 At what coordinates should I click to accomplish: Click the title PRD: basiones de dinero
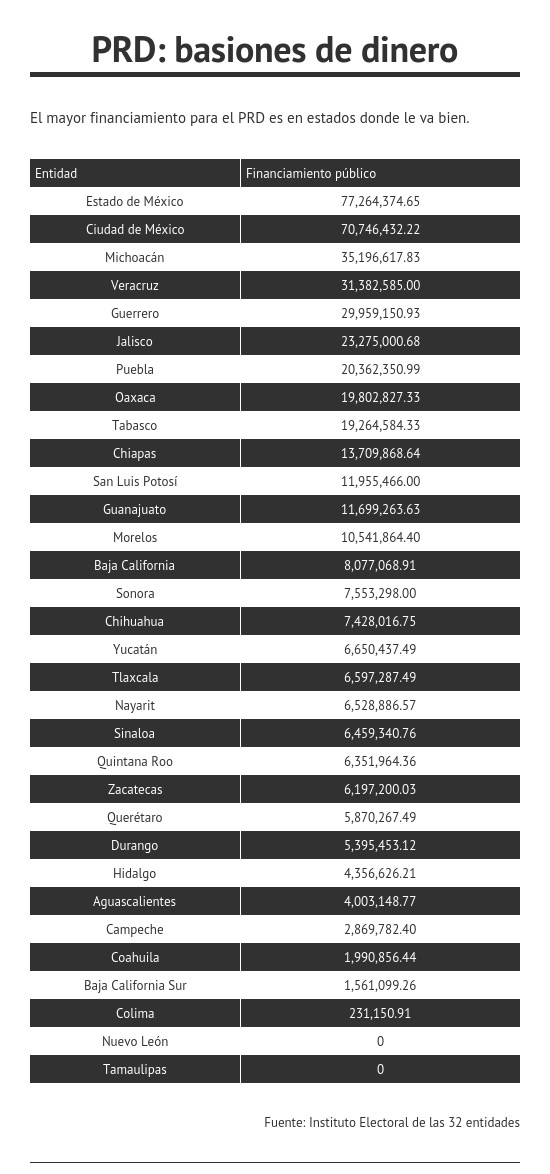[275, 50]
